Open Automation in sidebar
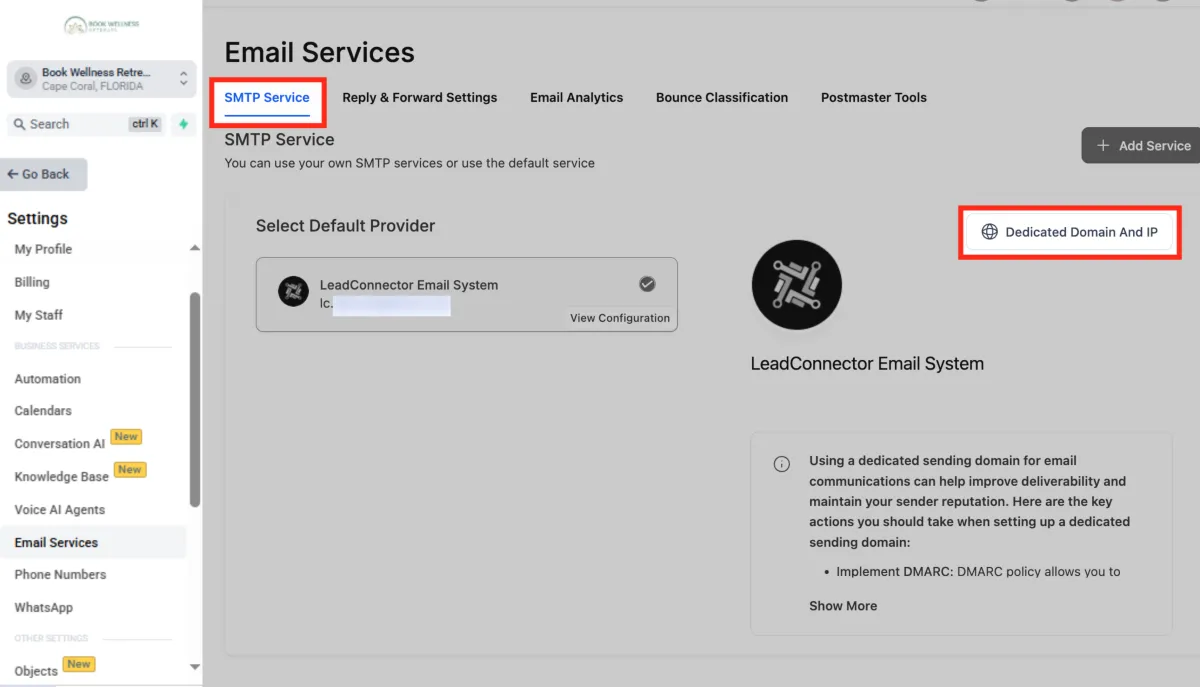1200x687 pixels. click(48, 379)
